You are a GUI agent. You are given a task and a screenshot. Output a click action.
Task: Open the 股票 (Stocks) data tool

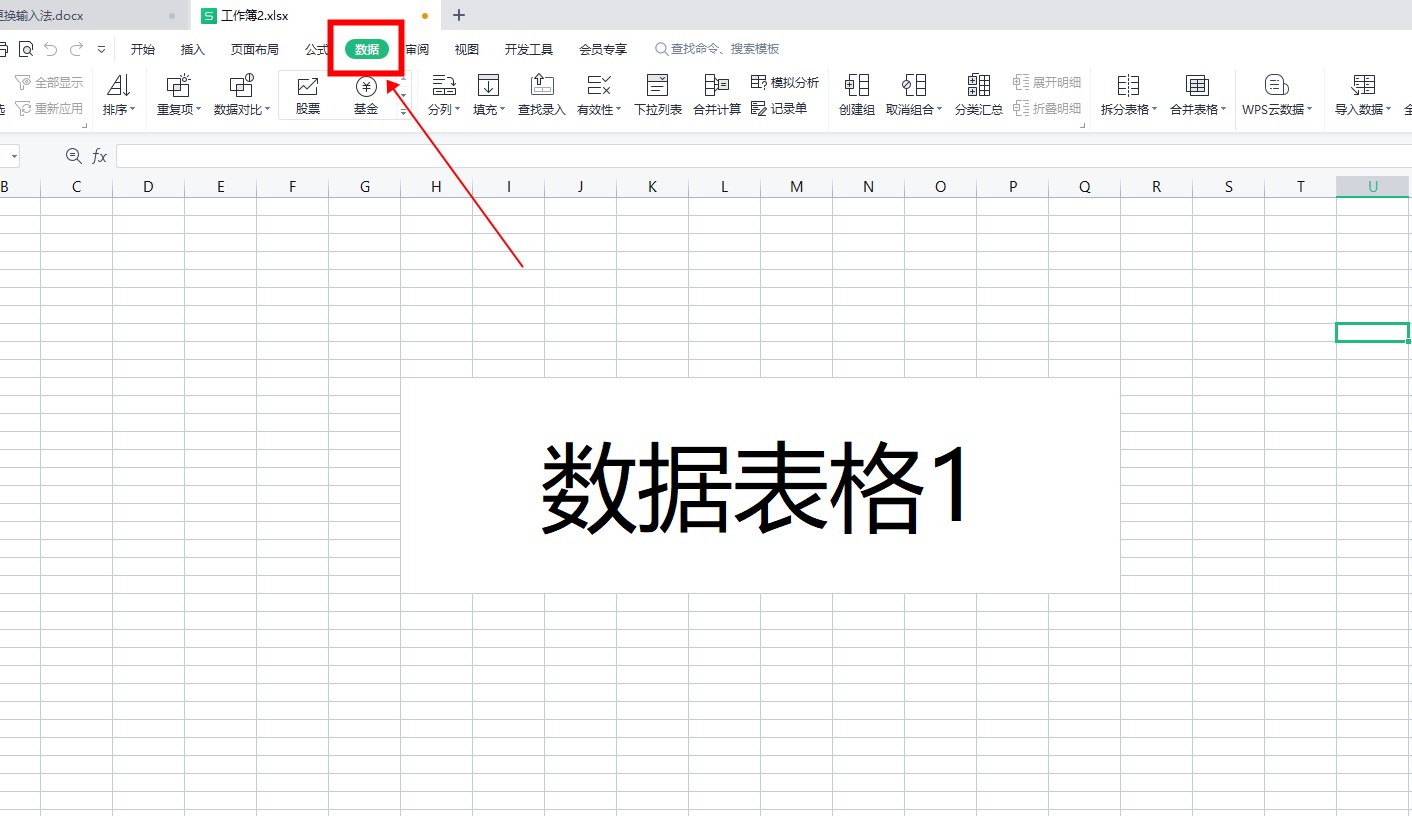click(x=308, y=96)
